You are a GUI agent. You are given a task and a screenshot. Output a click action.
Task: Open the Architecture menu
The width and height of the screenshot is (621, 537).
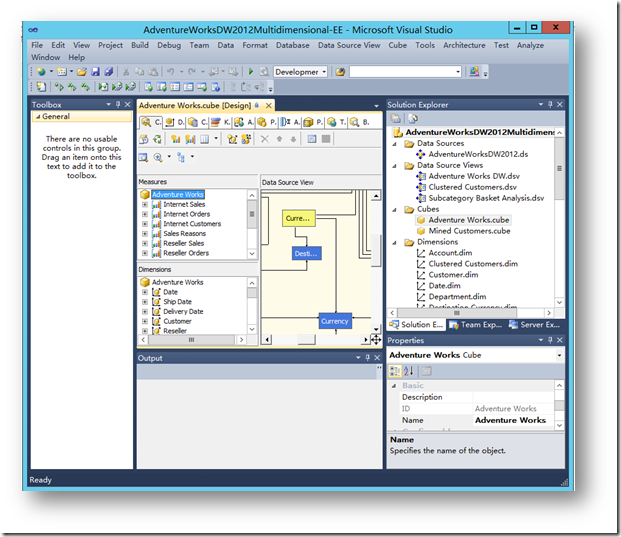(464, 45)
